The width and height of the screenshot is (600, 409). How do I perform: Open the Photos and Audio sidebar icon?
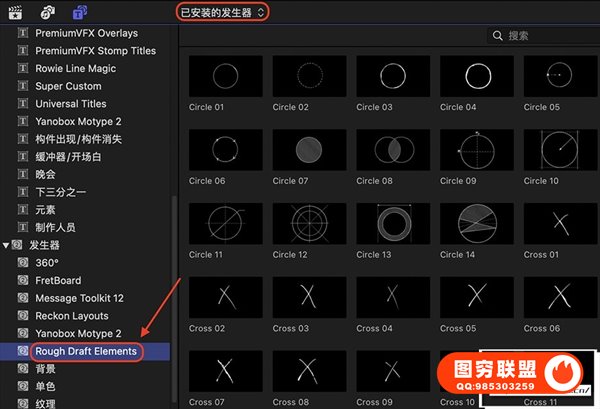[47, 12]
